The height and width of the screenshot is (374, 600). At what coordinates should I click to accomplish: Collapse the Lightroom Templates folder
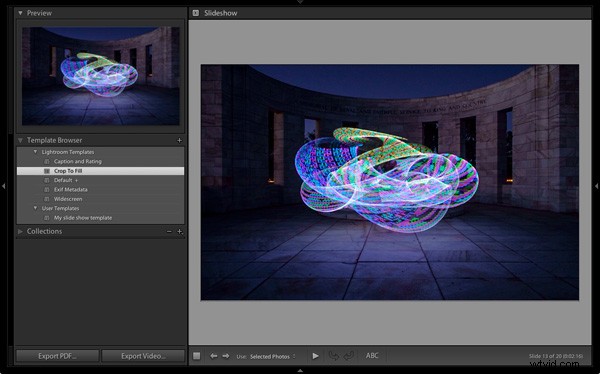35,152
